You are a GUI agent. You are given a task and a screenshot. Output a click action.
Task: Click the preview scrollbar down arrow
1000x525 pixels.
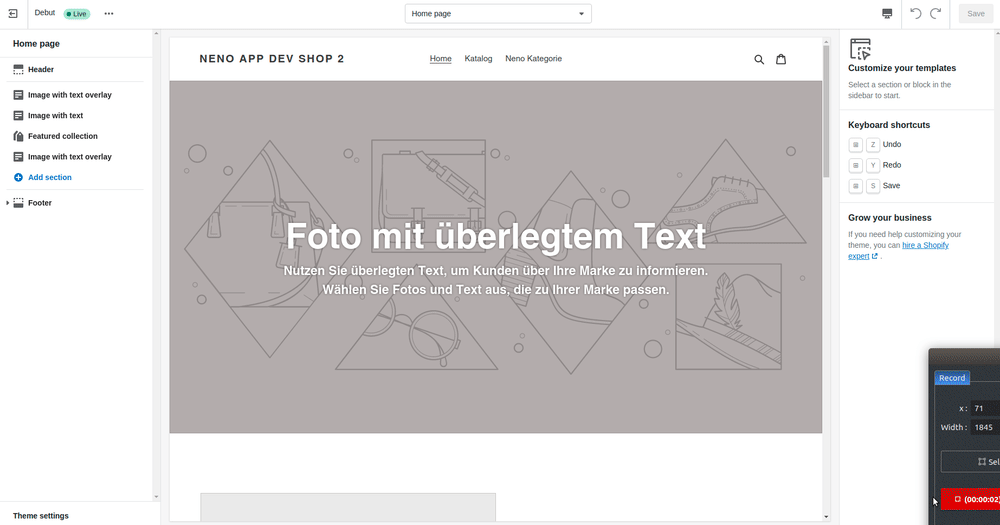click(826, 517)
